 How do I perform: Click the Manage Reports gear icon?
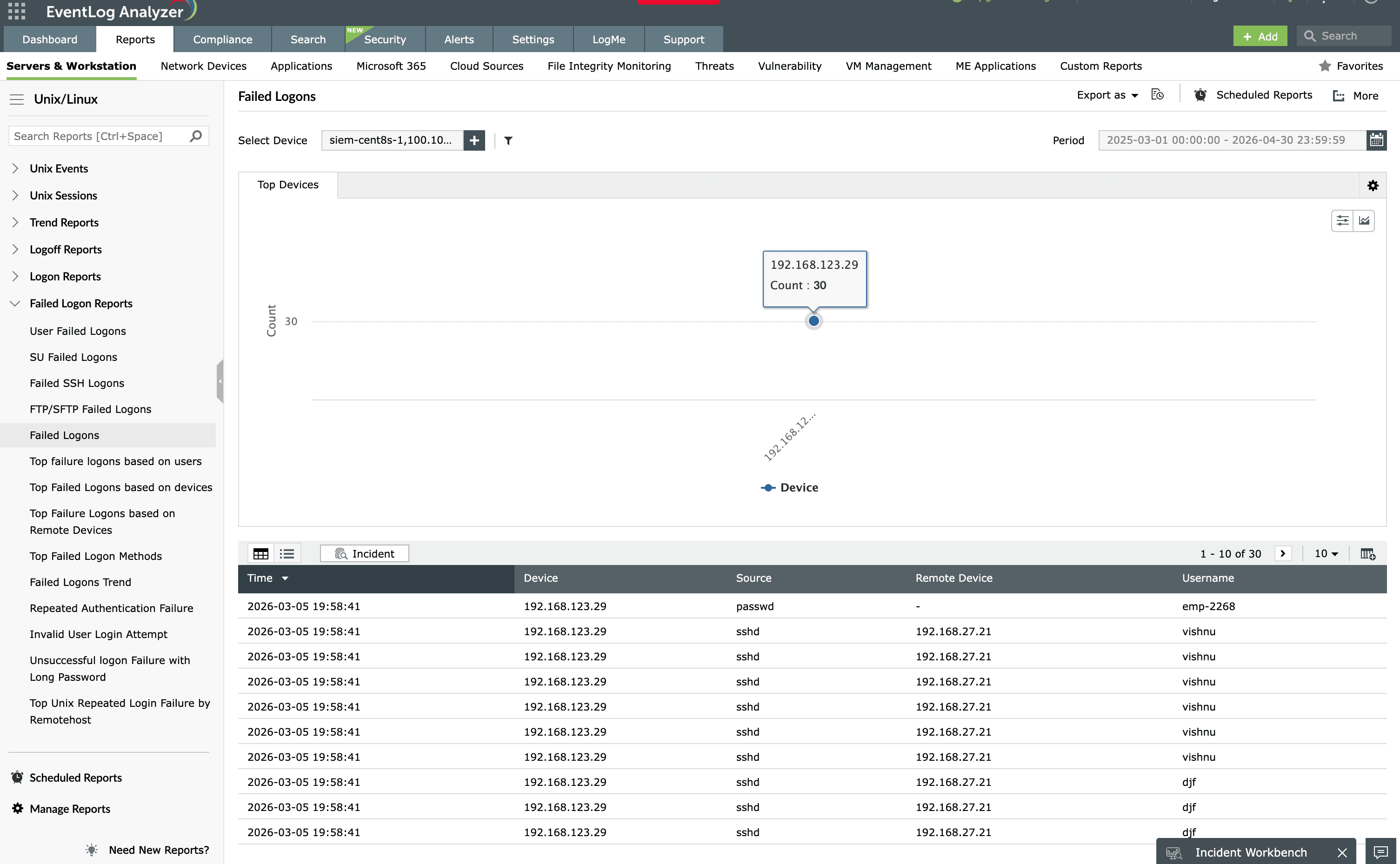click(18, 809)
